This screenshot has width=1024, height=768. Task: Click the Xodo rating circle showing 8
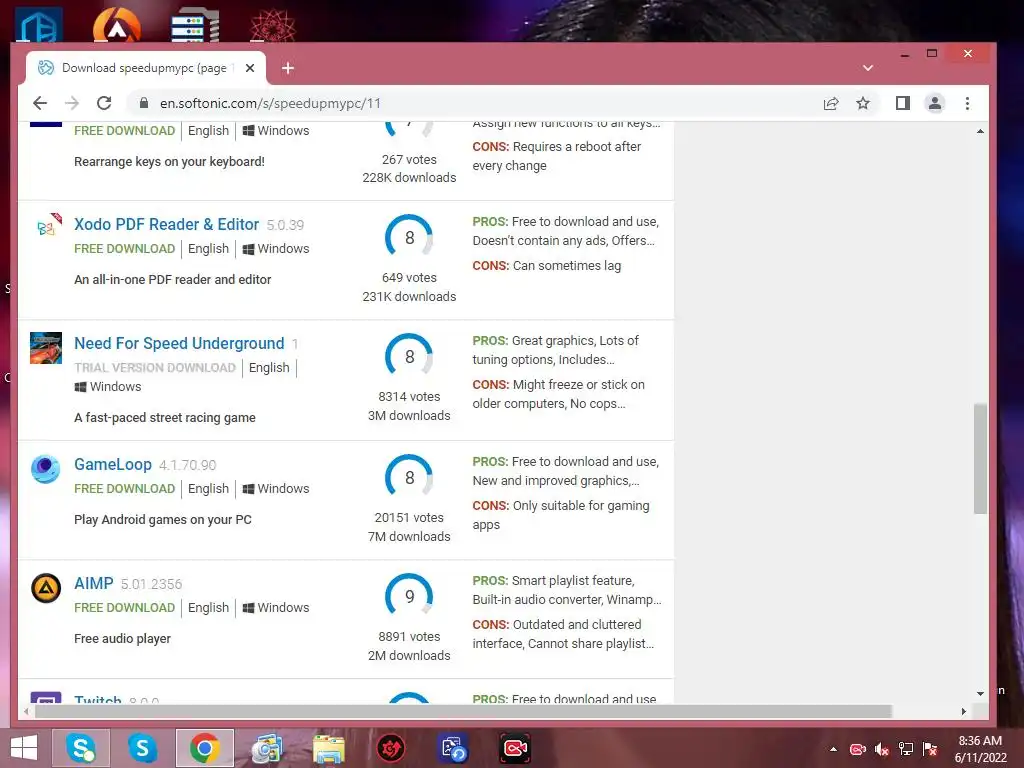pos(409,236)
